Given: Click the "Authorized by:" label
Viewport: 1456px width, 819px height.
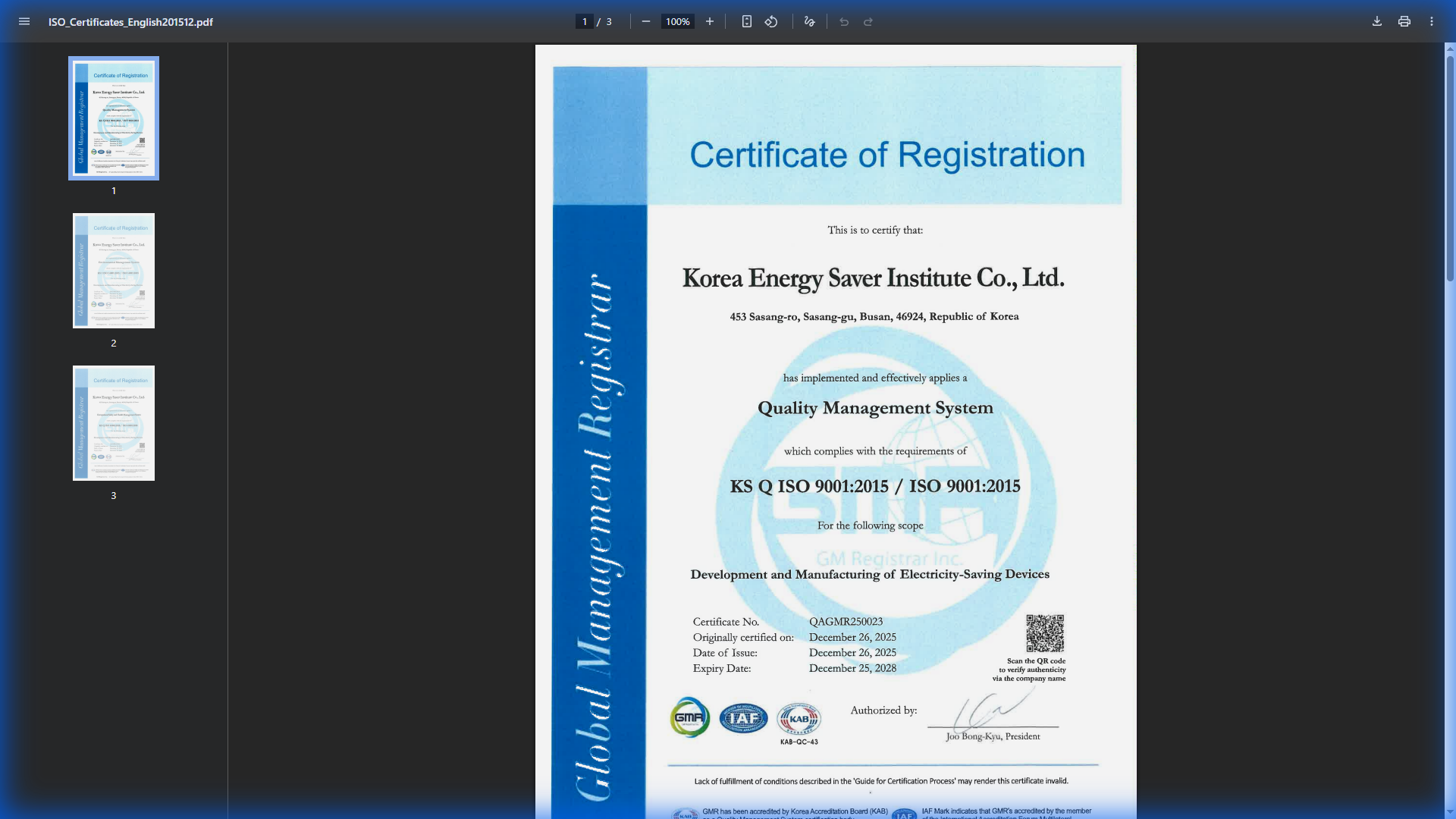Looking at the screenshot, I should (x=883, y=711).
